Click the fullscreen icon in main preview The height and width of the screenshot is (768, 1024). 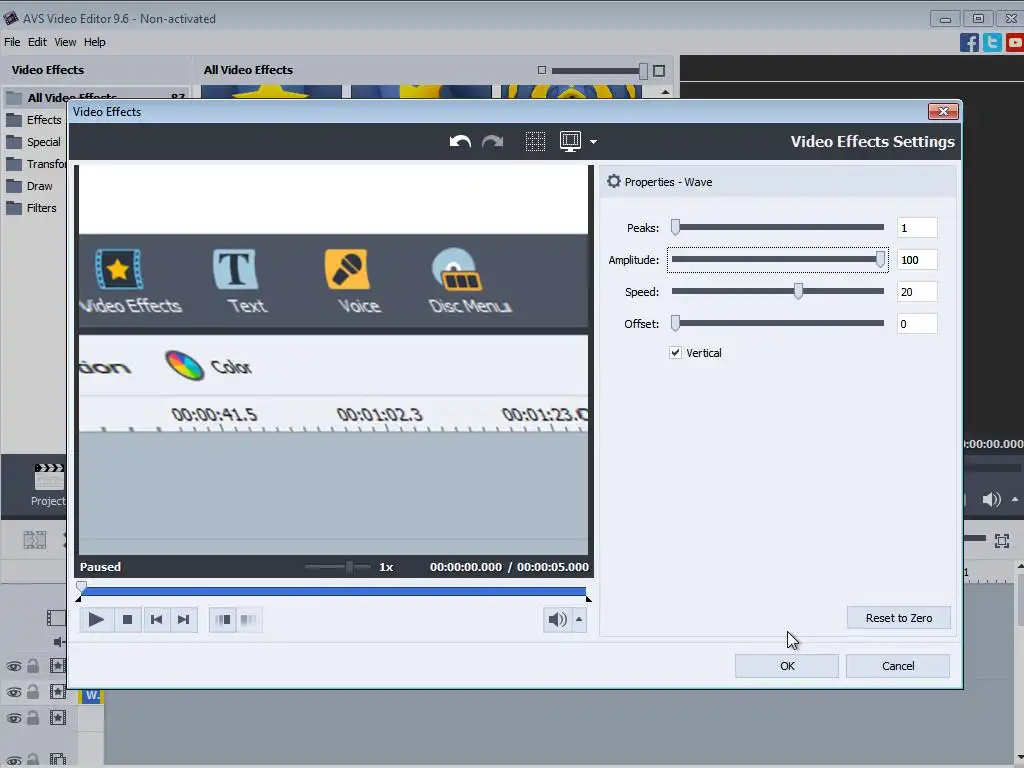pos(1002,541)
